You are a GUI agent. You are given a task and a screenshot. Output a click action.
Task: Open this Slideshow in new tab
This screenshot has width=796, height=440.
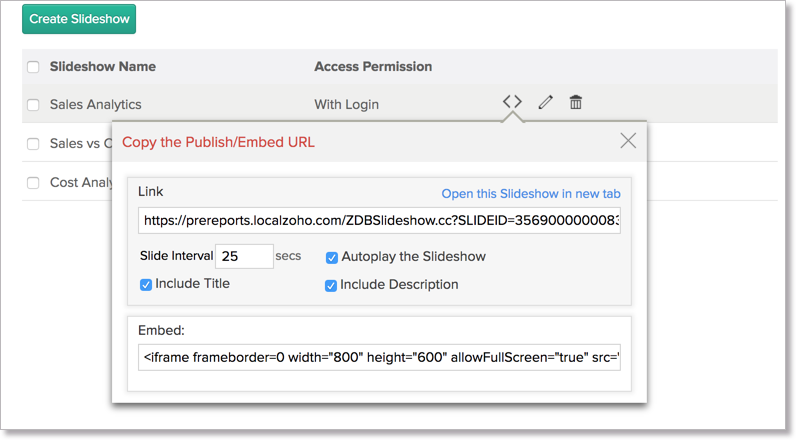[x=531, y=193]
